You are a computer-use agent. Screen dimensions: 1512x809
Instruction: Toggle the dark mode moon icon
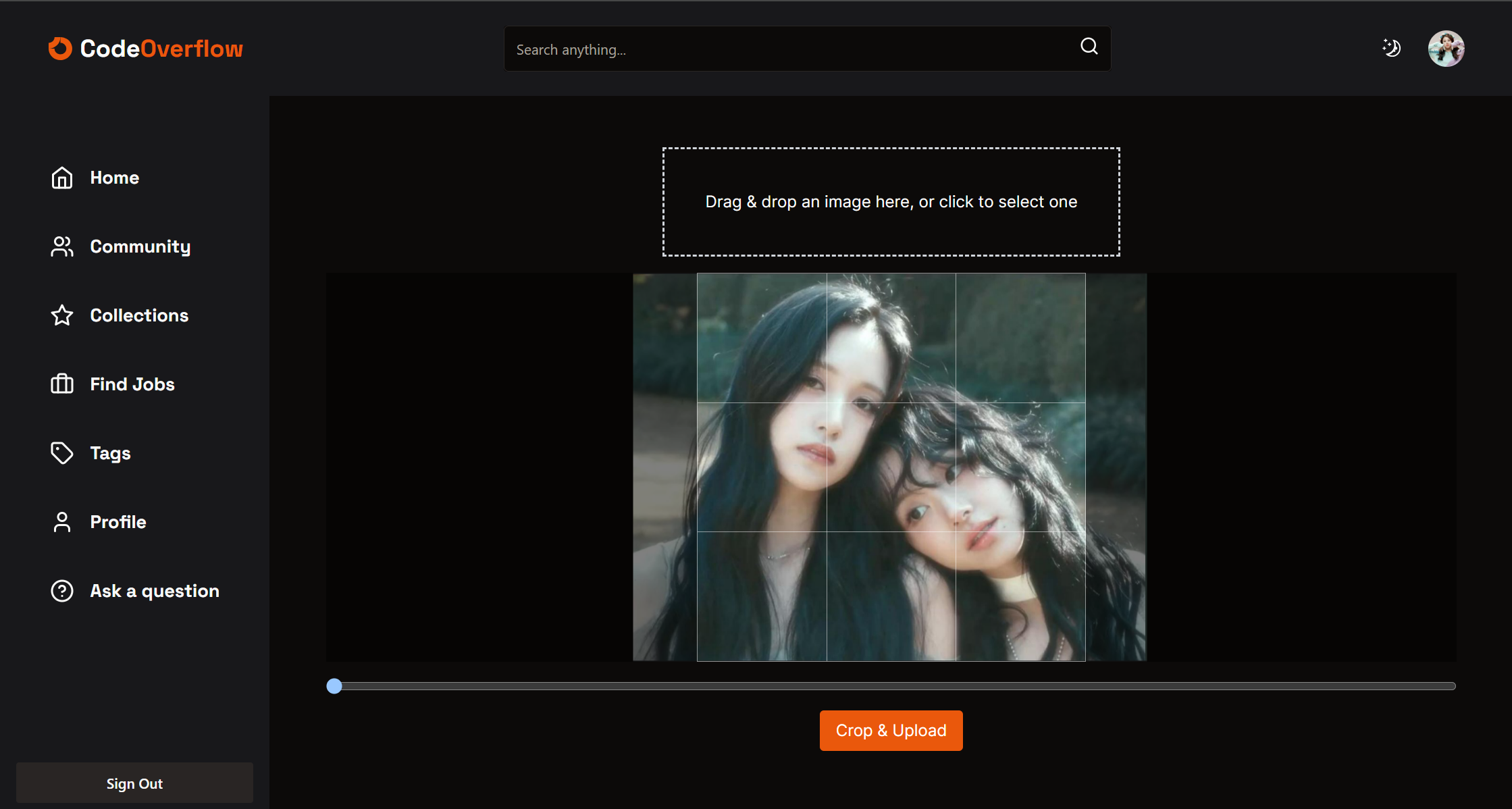coord(1391,48)
